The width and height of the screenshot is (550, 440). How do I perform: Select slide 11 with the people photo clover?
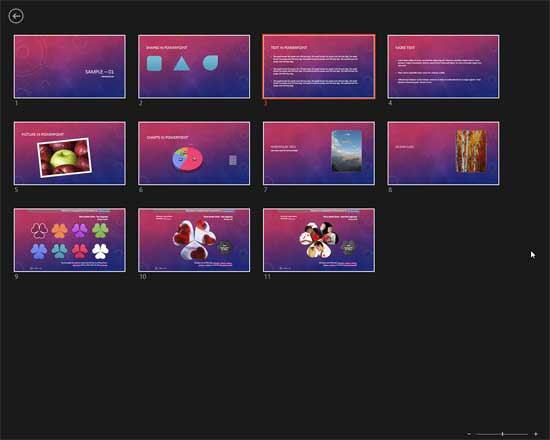pos(319,240)
